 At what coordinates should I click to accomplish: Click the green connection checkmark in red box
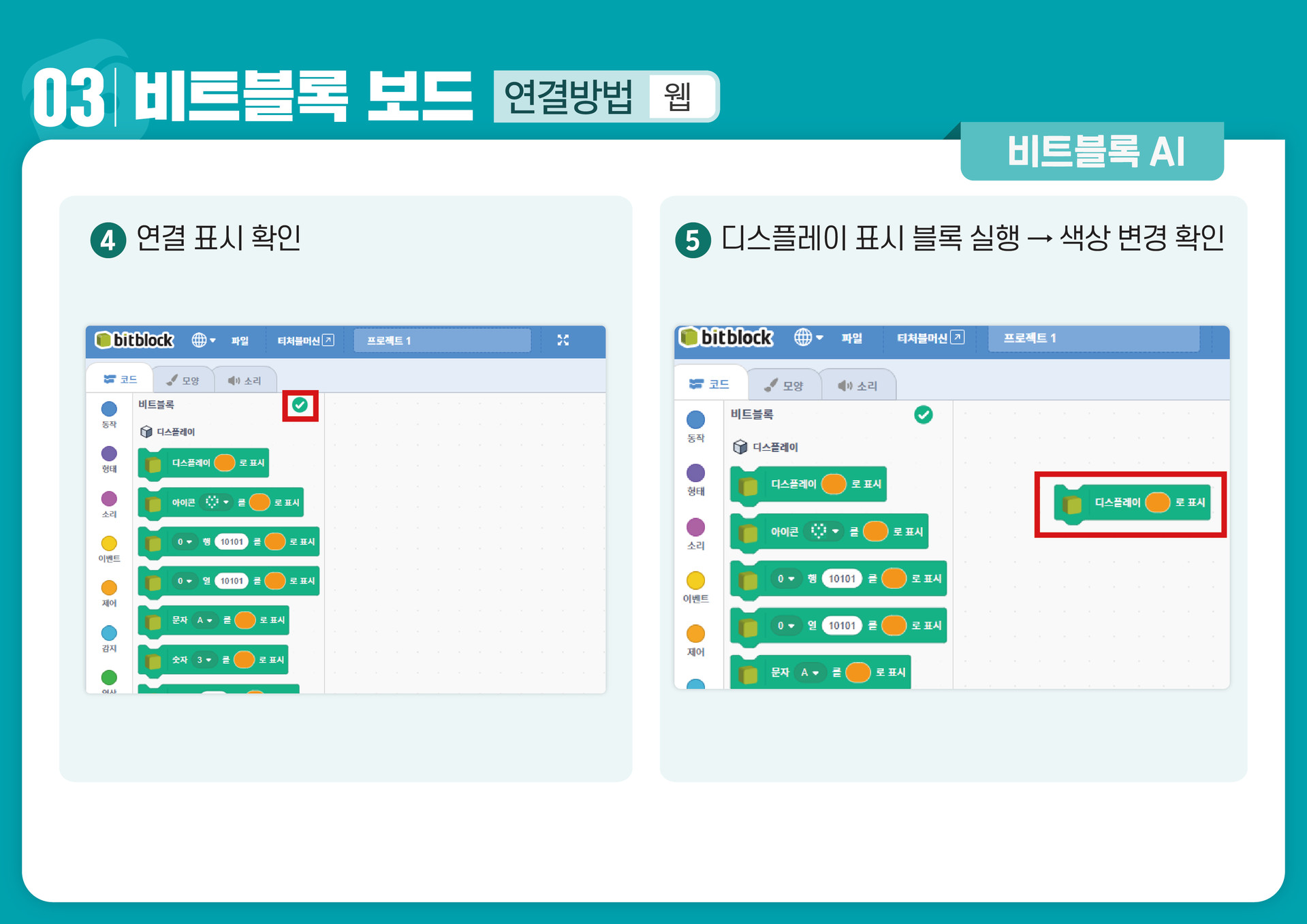[x=300, y=405]
